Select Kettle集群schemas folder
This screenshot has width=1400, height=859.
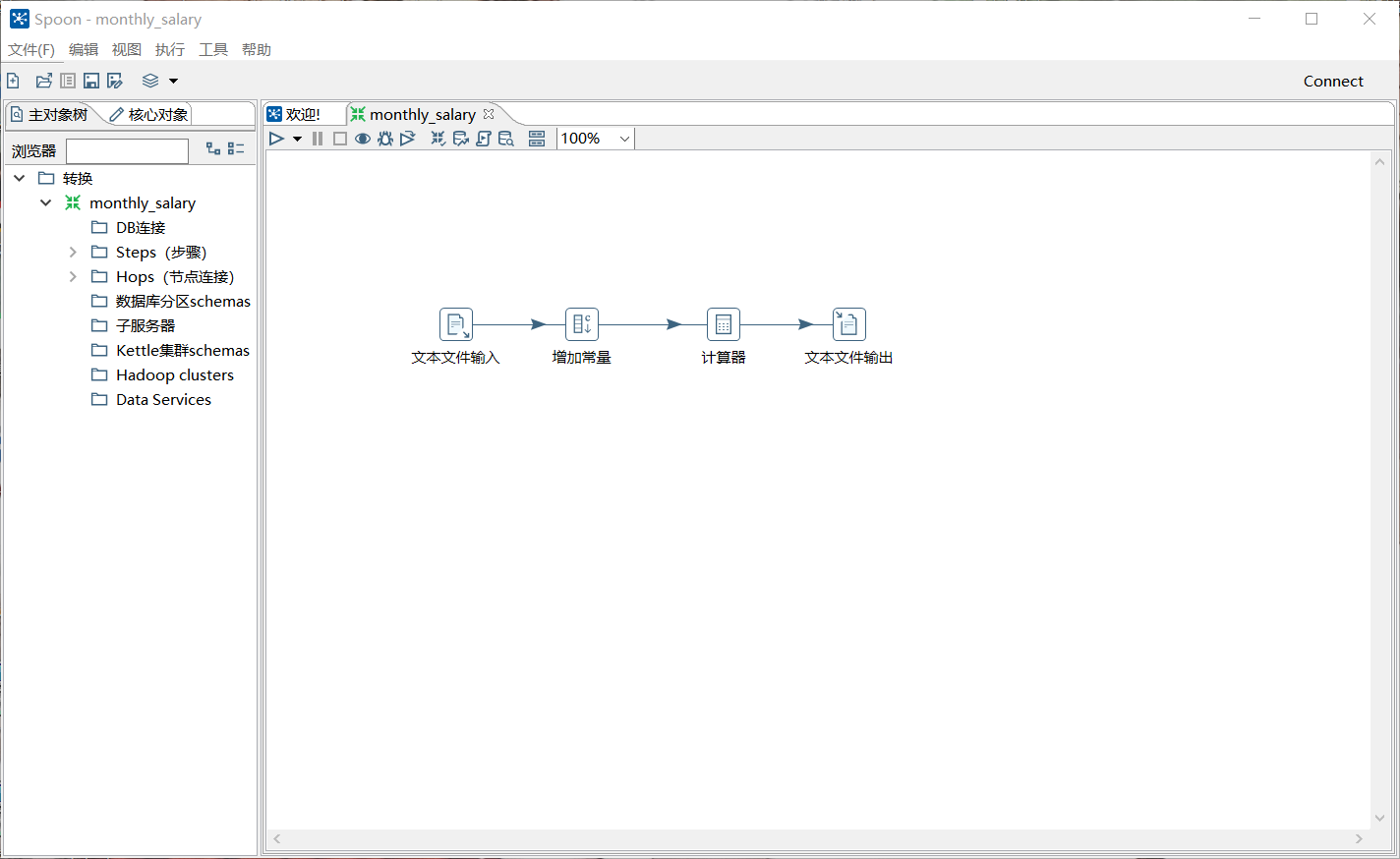183,350
